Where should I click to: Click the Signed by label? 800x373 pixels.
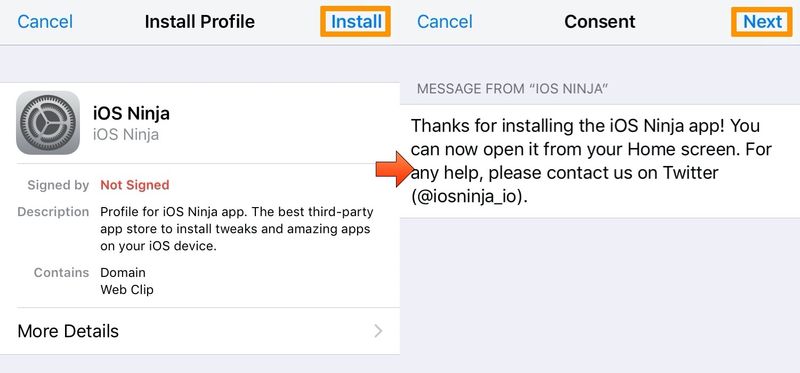click(58, 185)
